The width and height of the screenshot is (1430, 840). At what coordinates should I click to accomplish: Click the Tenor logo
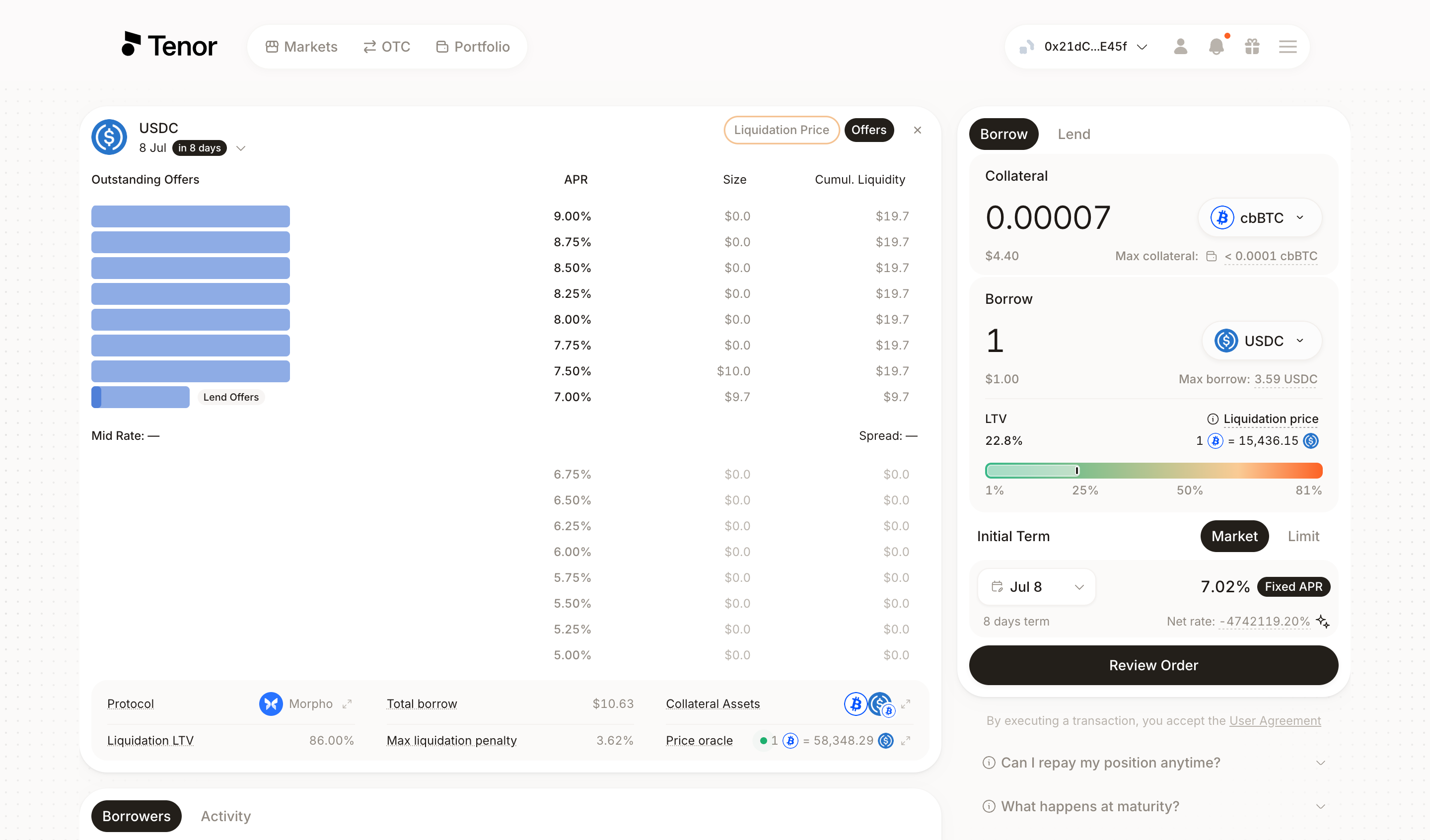coord(169,45)
